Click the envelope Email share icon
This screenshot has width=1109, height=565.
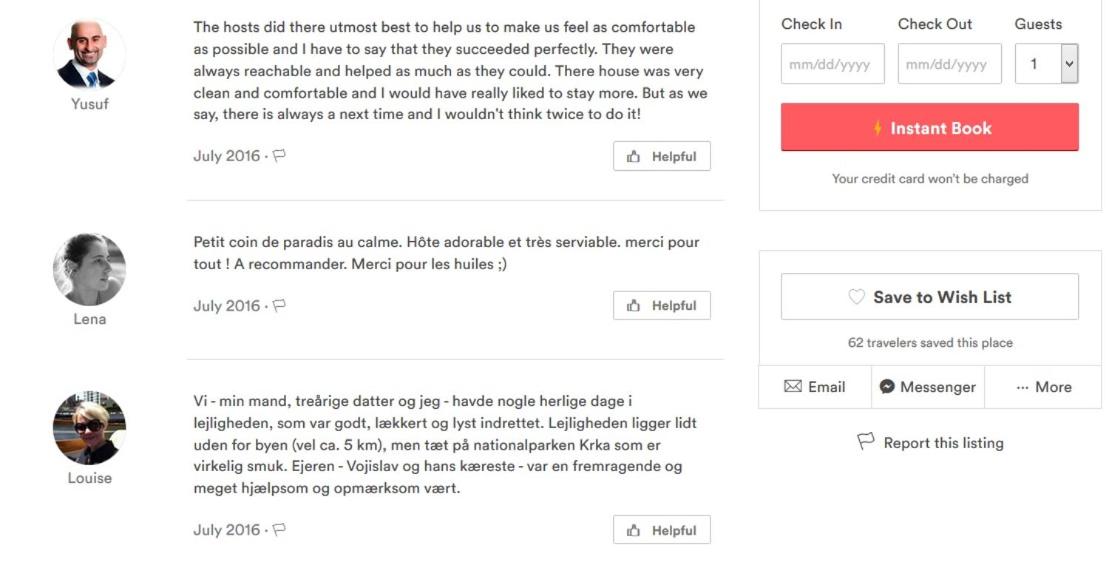793,386
